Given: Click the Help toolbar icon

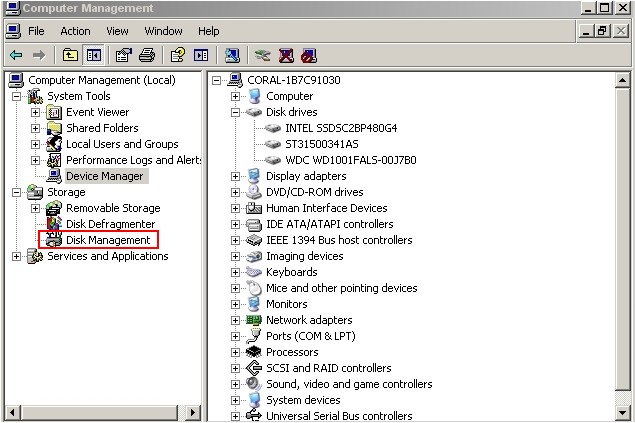Looking at the screenshot, I should point(178,55).
